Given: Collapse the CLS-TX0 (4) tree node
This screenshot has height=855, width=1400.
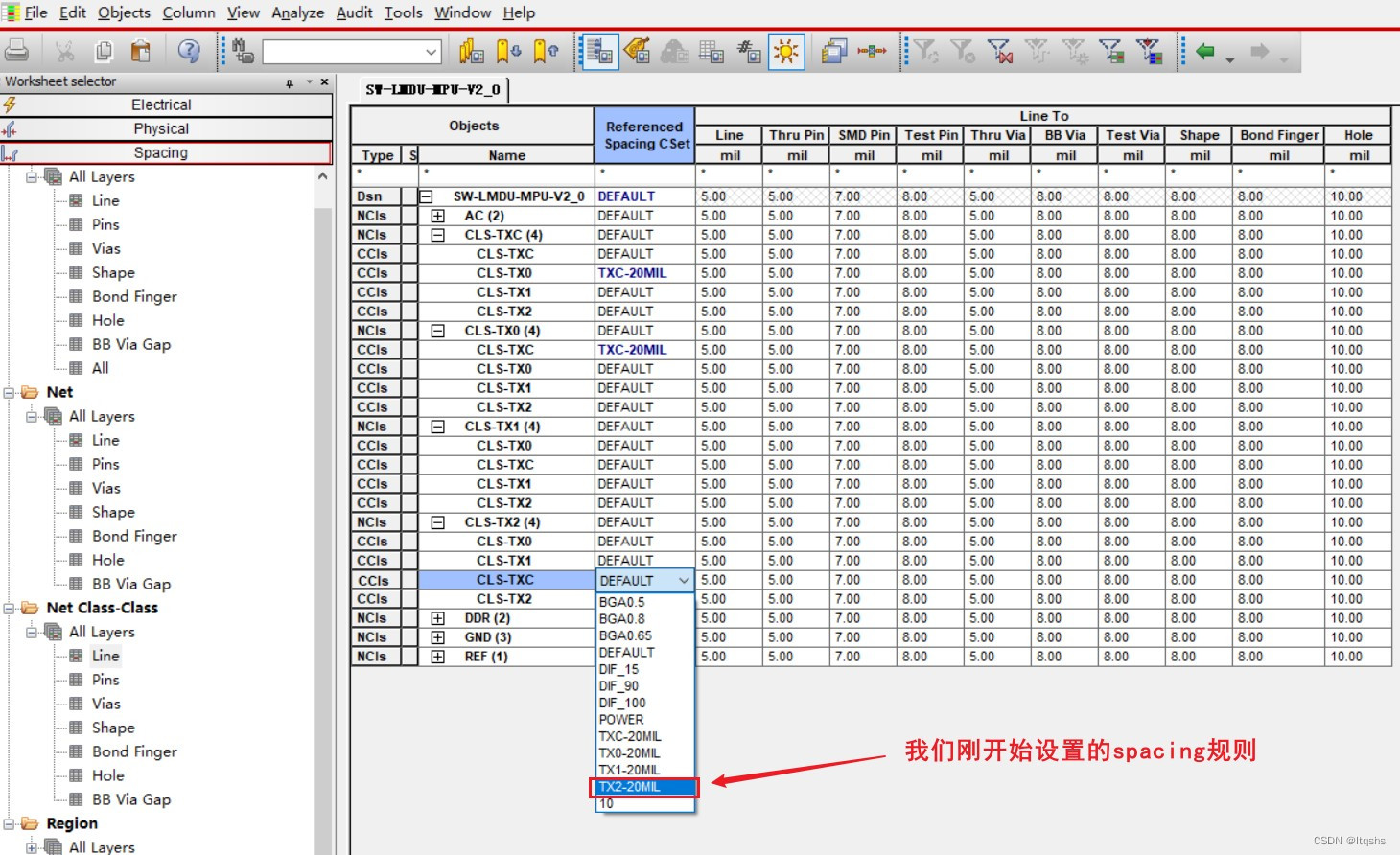Looking at the screenshot, I should (438, 330).
